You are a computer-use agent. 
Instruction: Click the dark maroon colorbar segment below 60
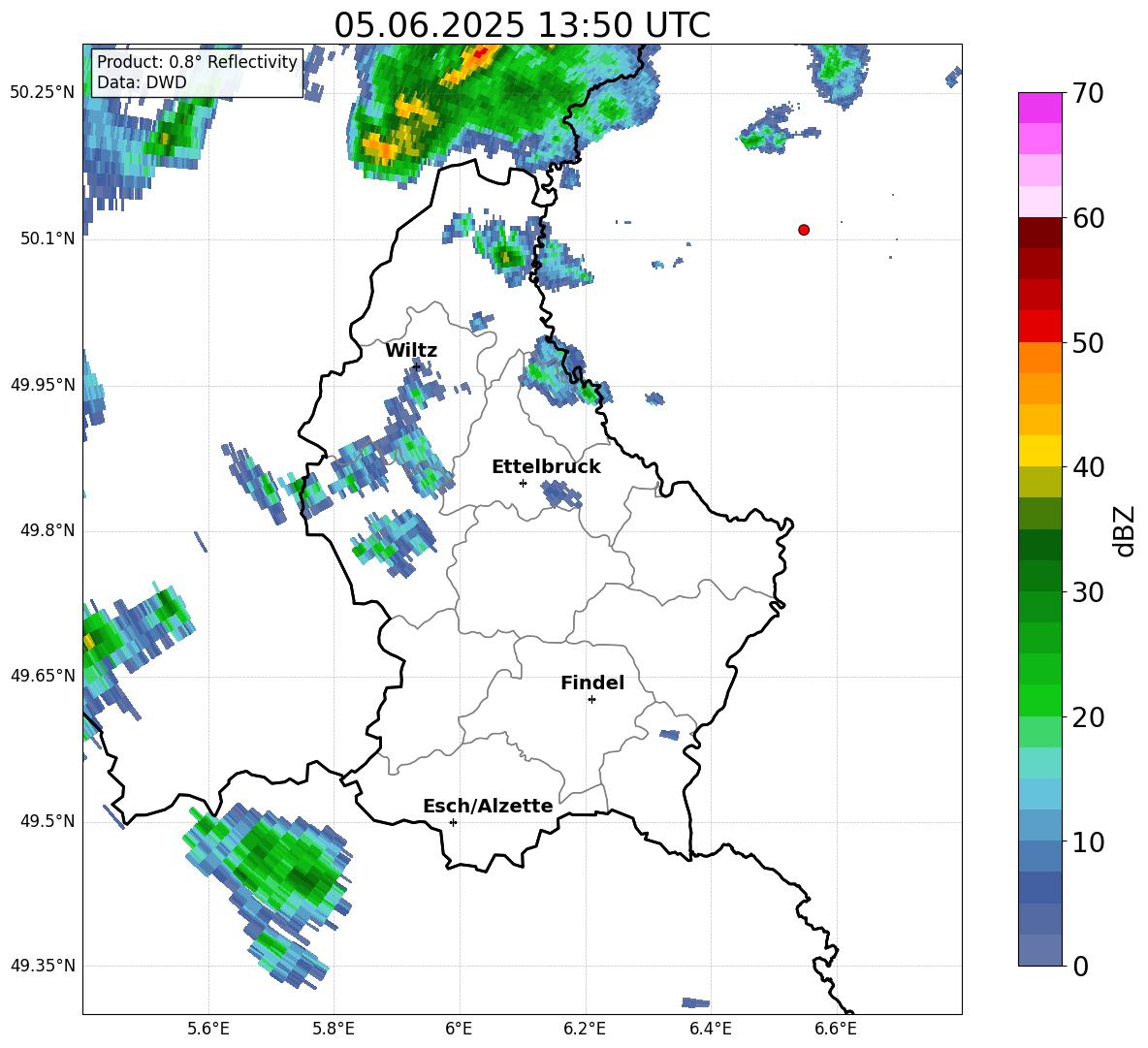1039,233
